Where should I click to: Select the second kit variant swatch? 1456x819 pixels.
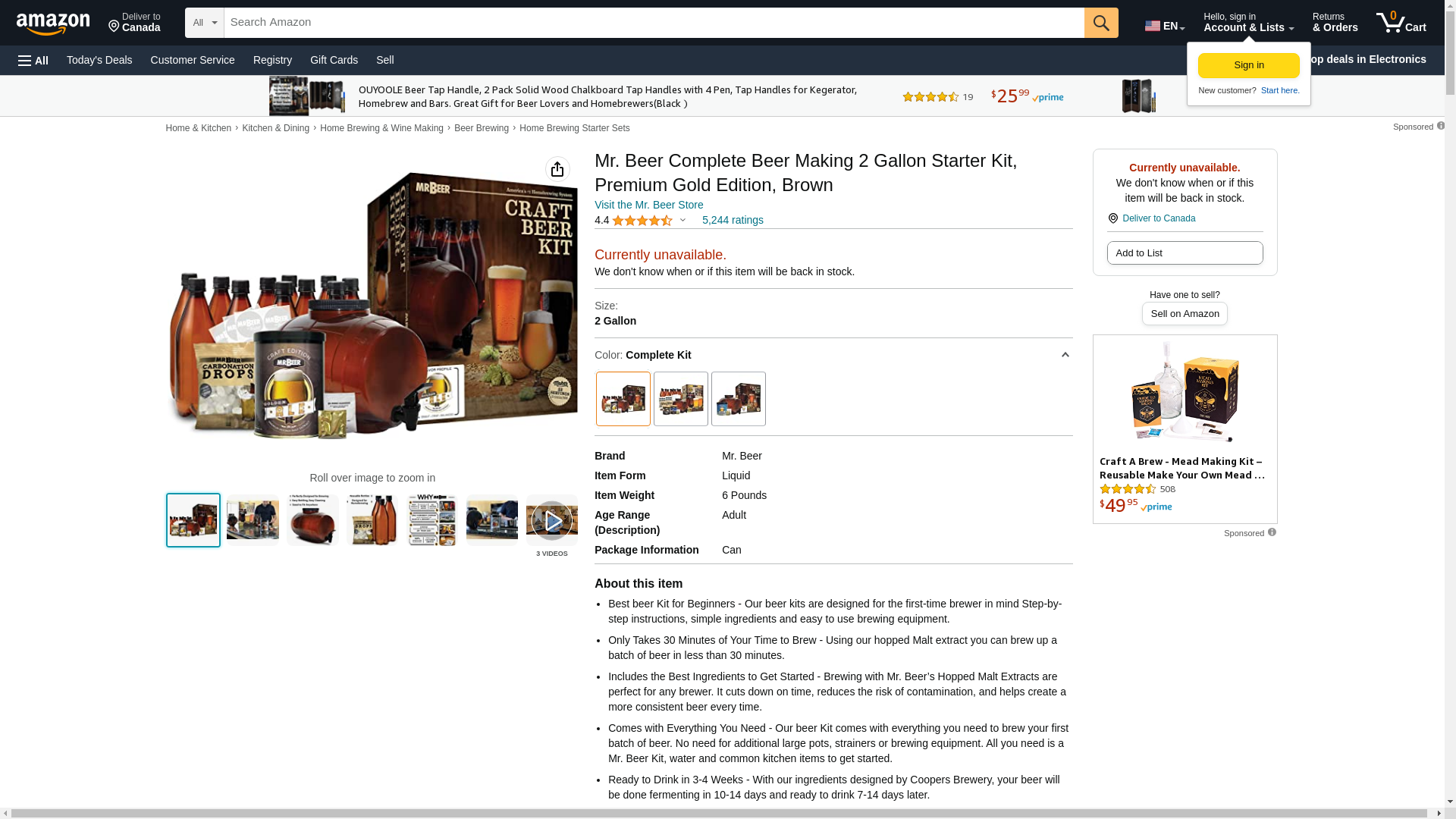point(681,399)
